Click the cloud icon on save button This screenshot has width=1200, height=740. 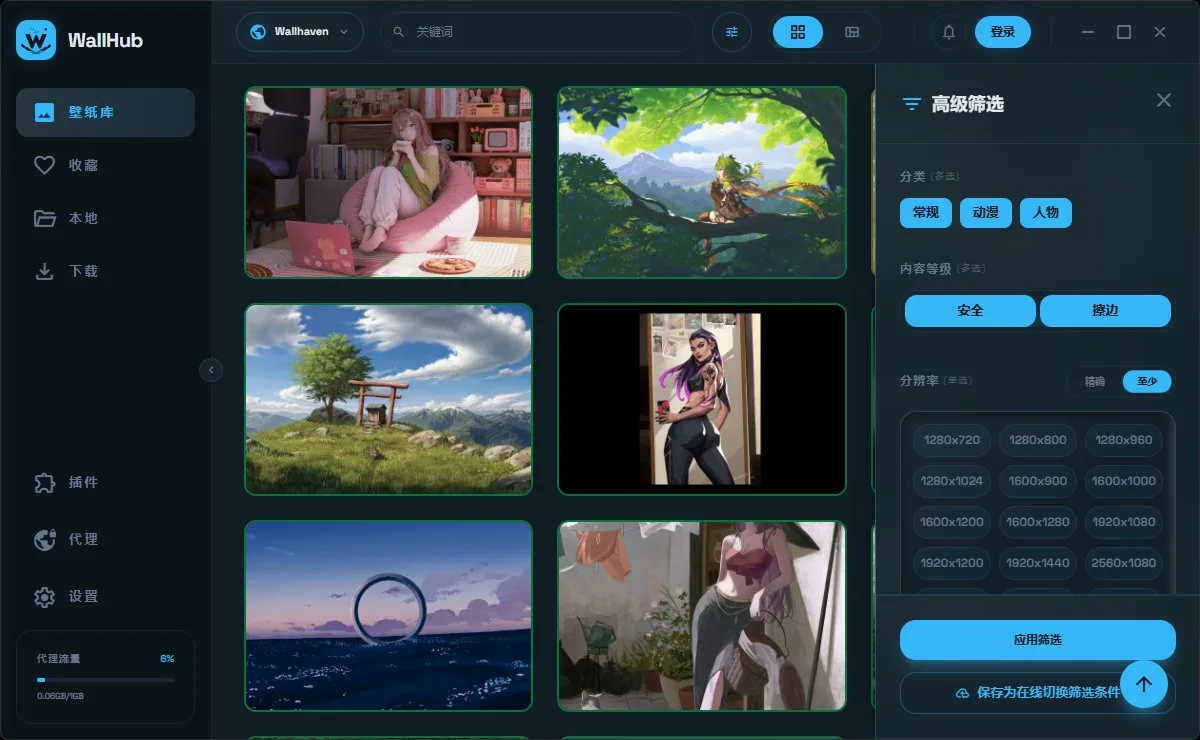point(963,693)
